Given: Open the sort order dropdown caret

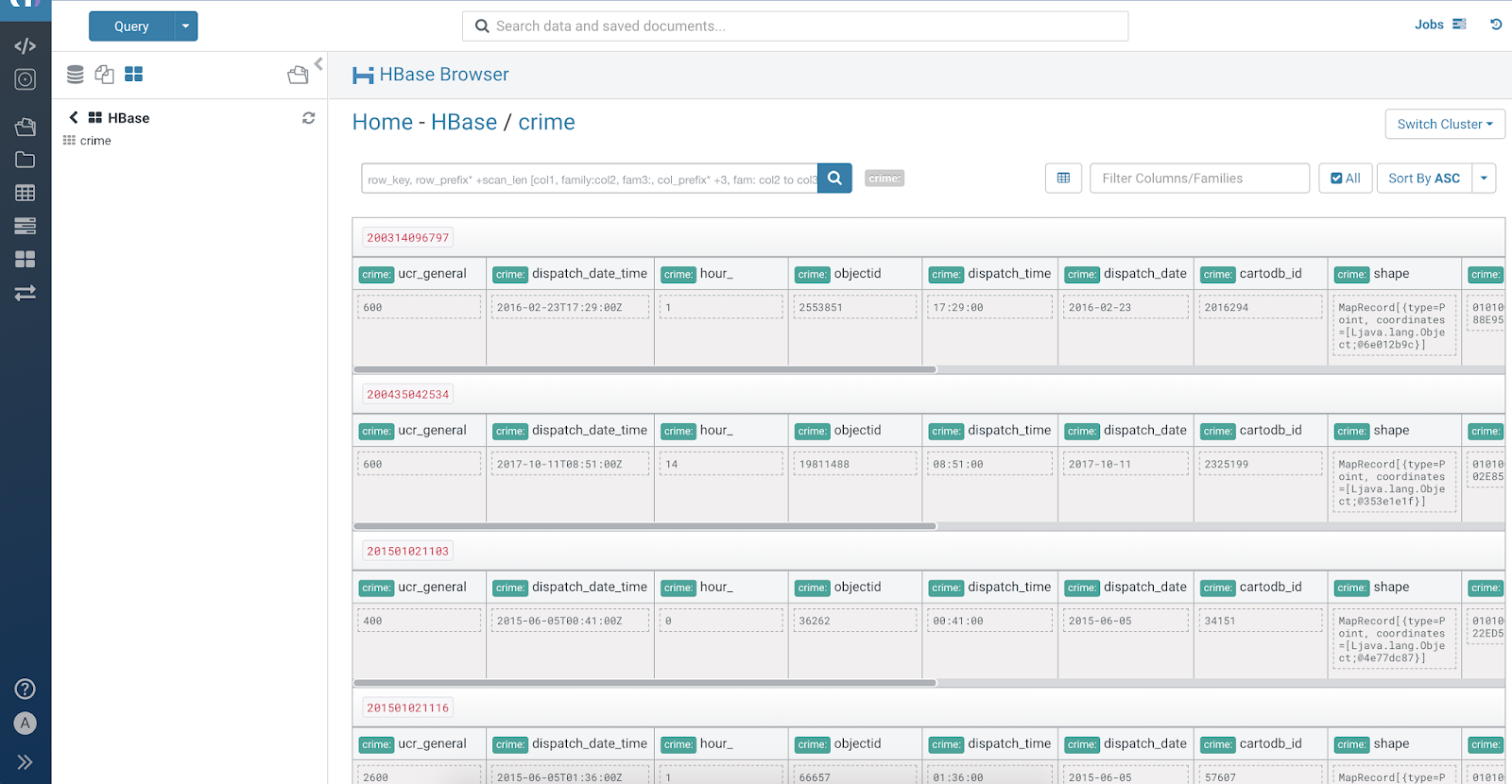Looking at the screenshot, I should 1484,179.
